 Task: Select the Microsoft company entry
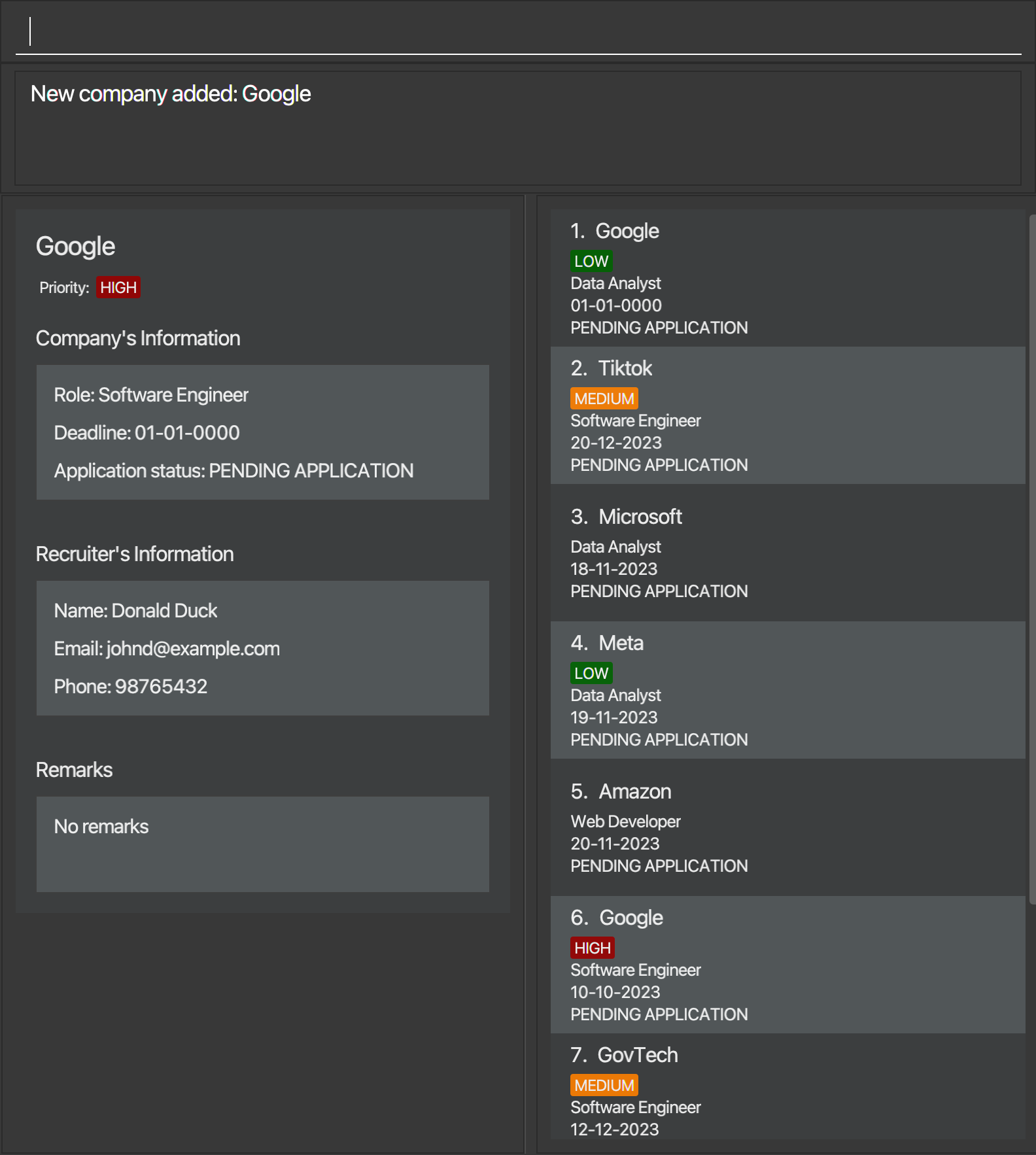(x=787, y=553)
